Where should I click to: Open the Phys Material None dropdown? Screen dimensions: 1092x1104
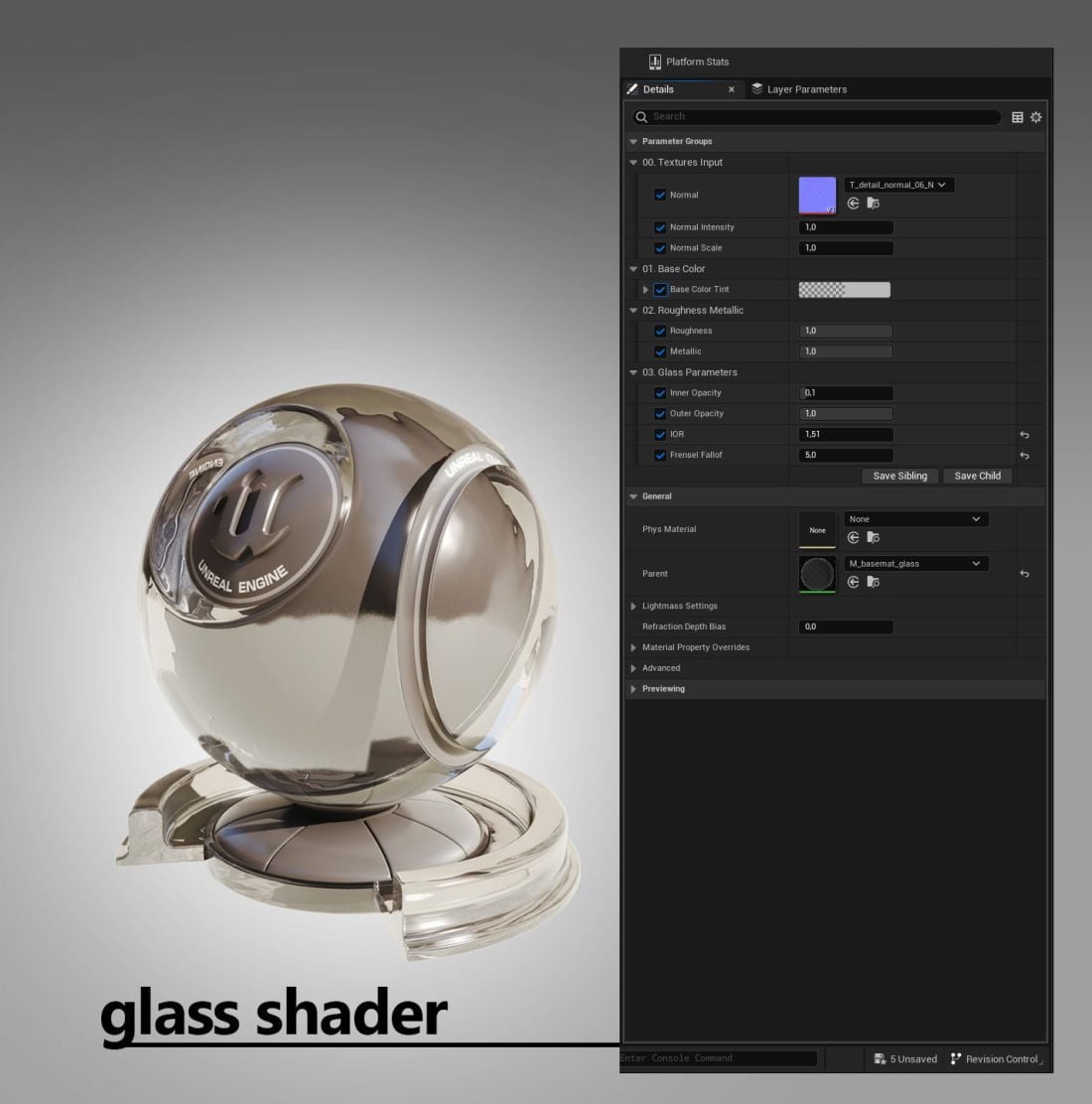916,519
